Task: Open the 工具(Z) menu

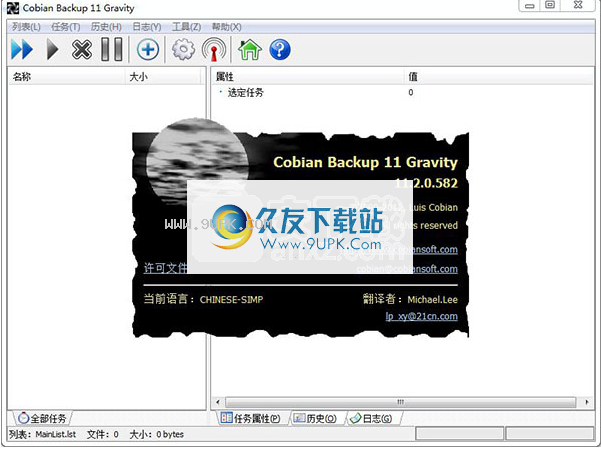Action: pos(186,27)
